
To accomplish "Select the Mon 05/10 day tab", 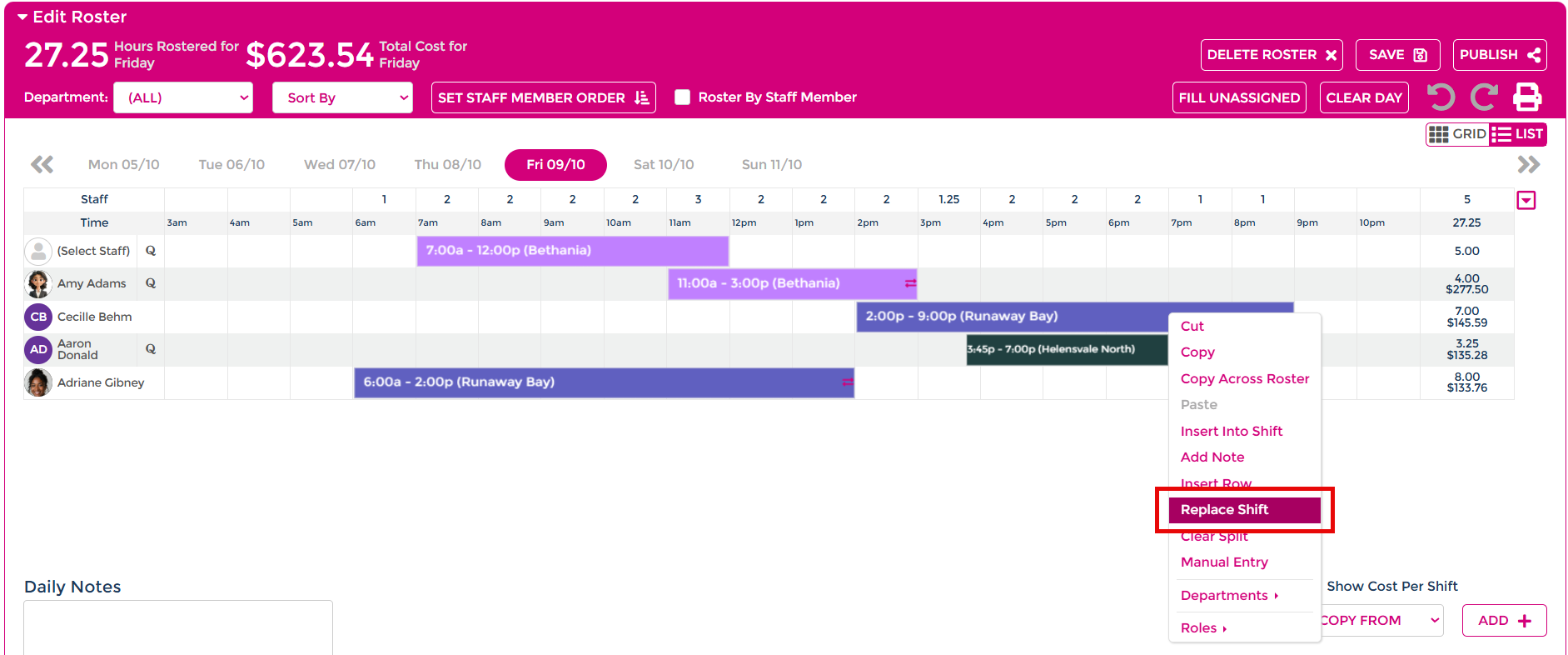I will [123, 164].
